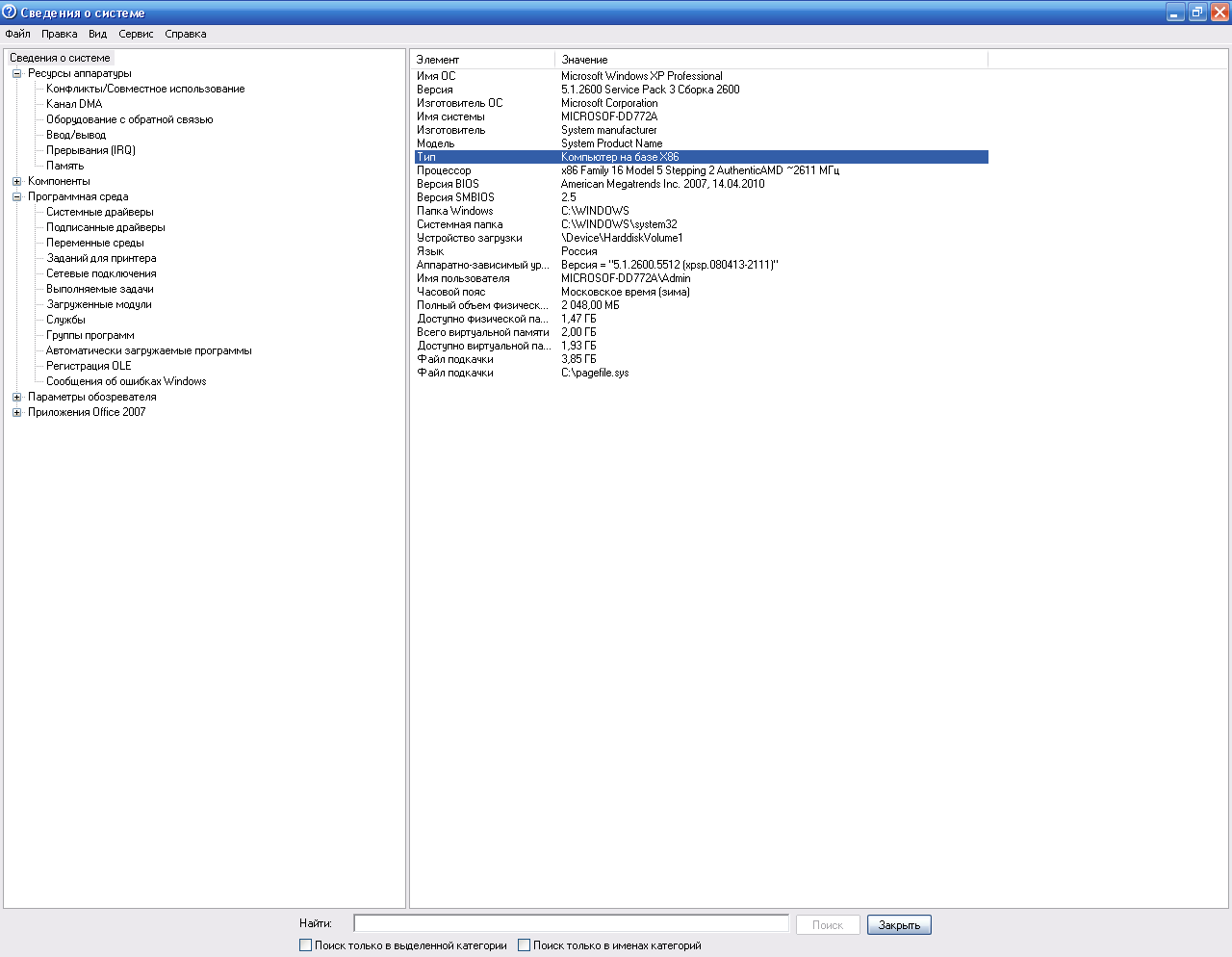Select Группы программ tree item

click(x=90, y=335)
